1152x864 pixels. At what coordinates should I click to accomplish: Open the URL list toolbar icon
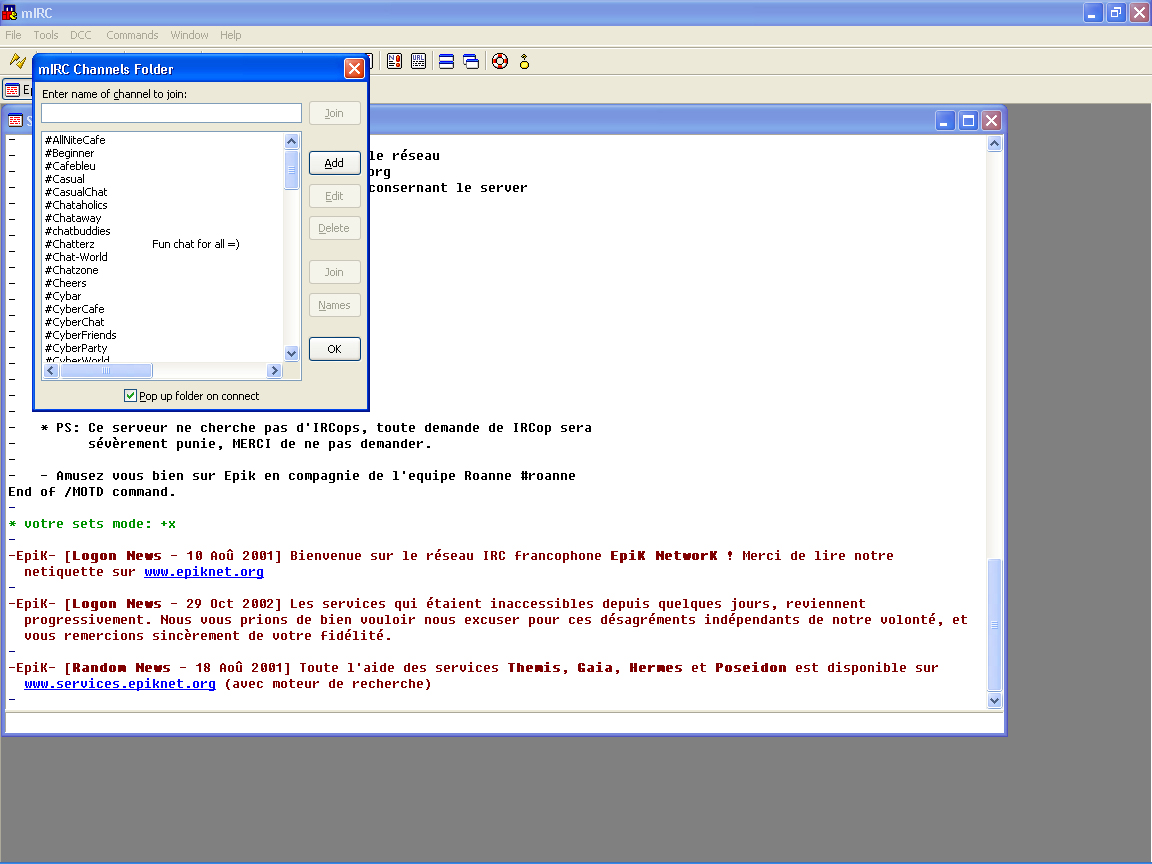419,62
